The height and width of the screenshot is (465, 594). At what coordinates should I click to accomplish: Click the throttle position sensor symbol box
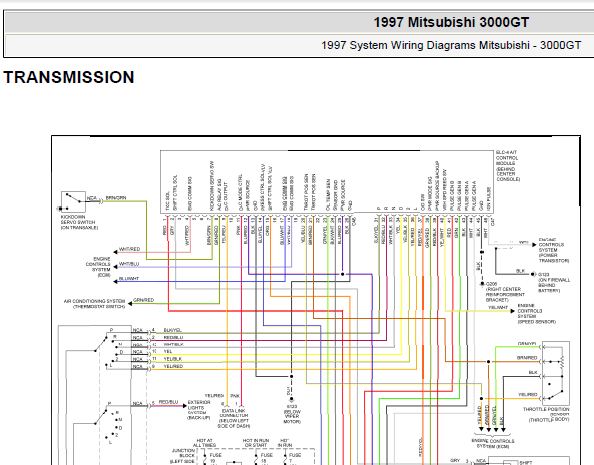click(556, 373)
